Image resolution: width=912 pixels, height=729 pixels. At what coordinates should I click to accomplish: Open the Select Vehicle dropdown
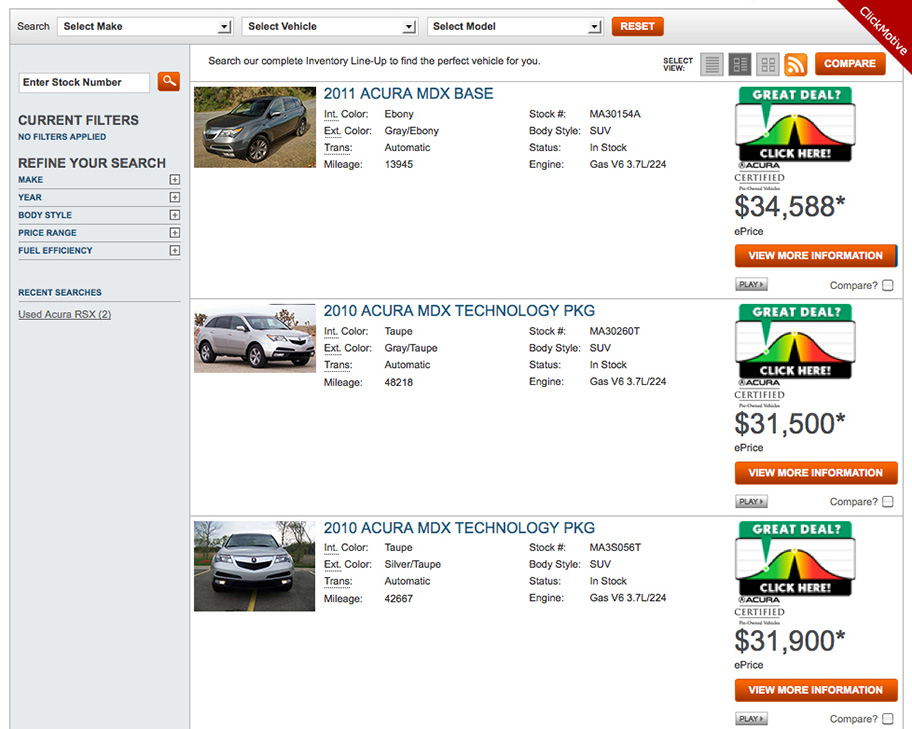point(330,26)
